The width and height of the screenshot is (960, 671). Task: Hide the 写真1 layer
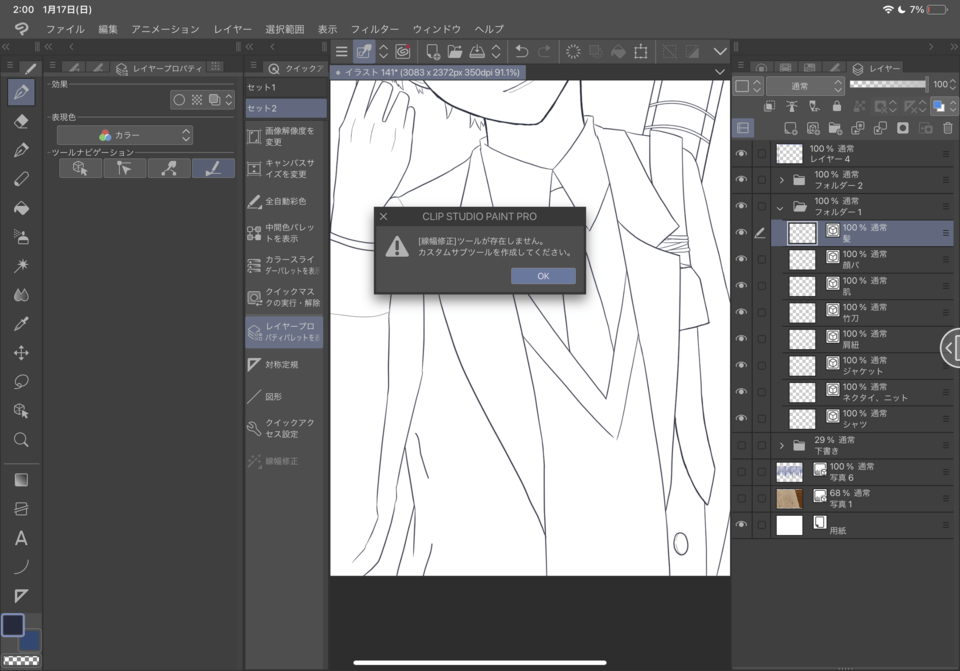[739, 497]
